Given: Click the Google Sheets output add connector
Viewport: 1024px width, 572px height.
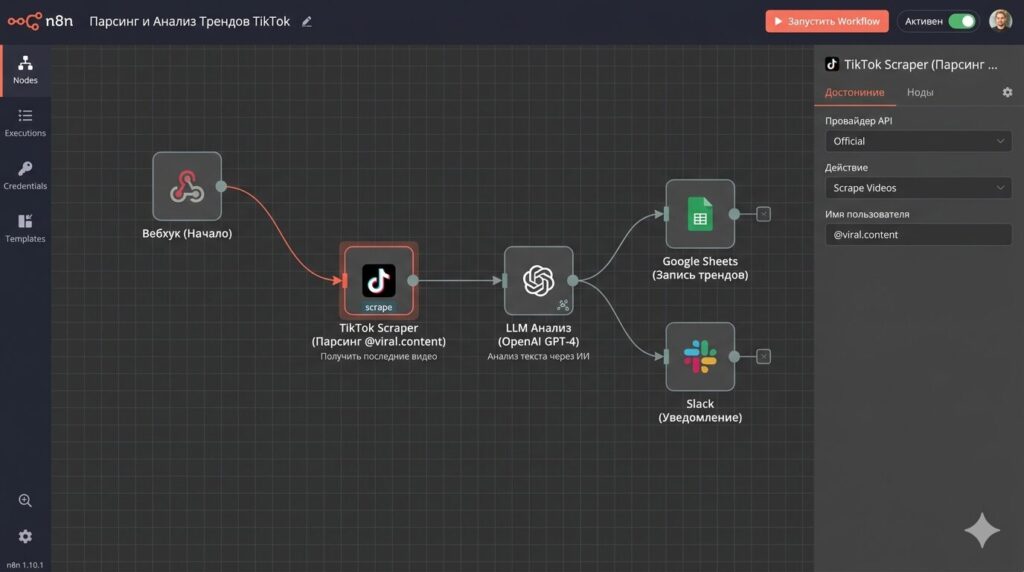Looking at the screenshot, I should tap(763, 214).
